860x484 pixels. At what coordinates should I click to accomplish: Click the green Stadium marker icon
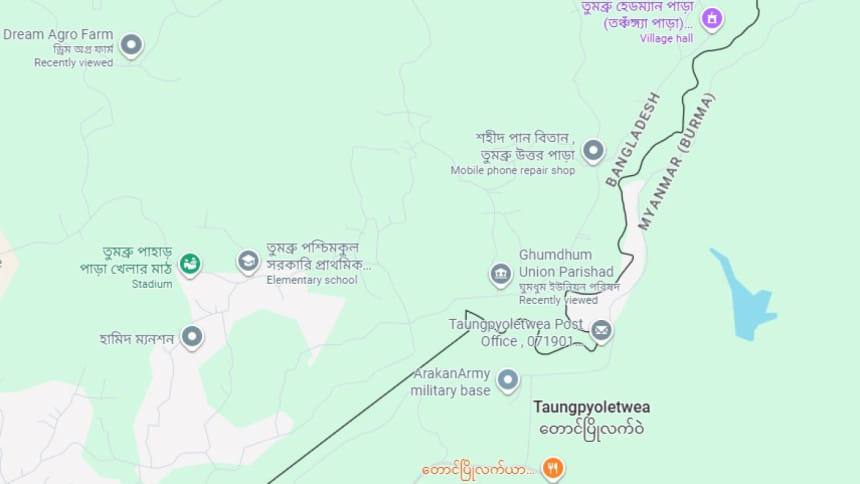[x=190, y=265]
